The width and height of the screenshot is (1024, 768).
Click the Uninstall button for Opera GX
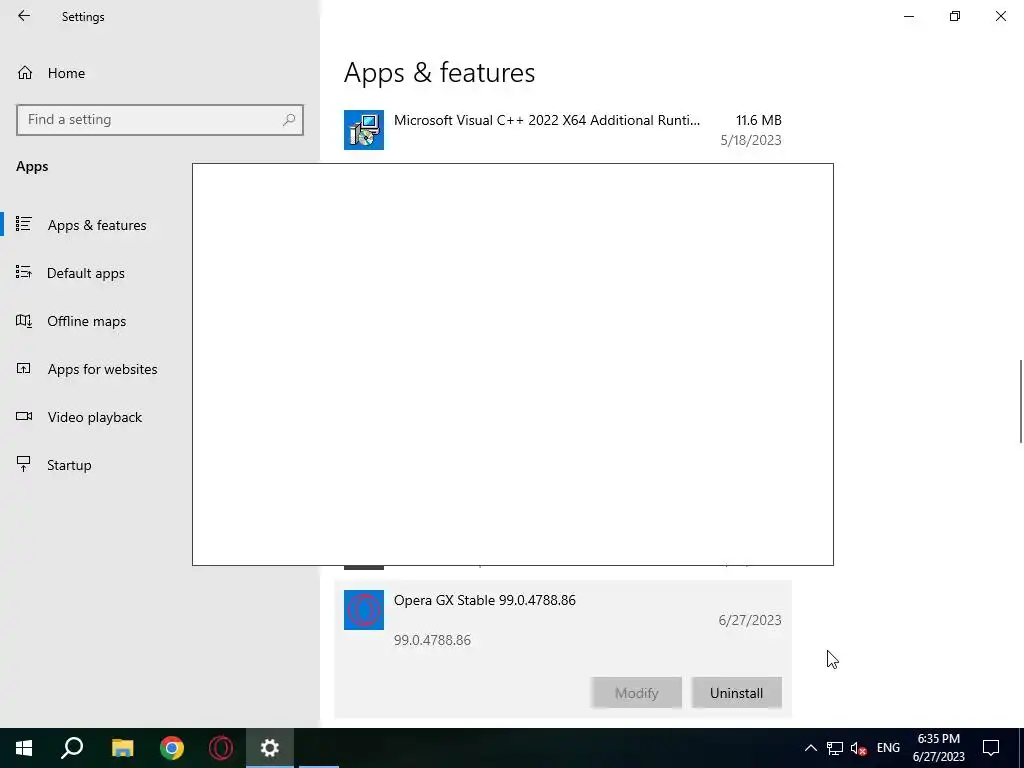pyautogui.click(x=737, y=693)
